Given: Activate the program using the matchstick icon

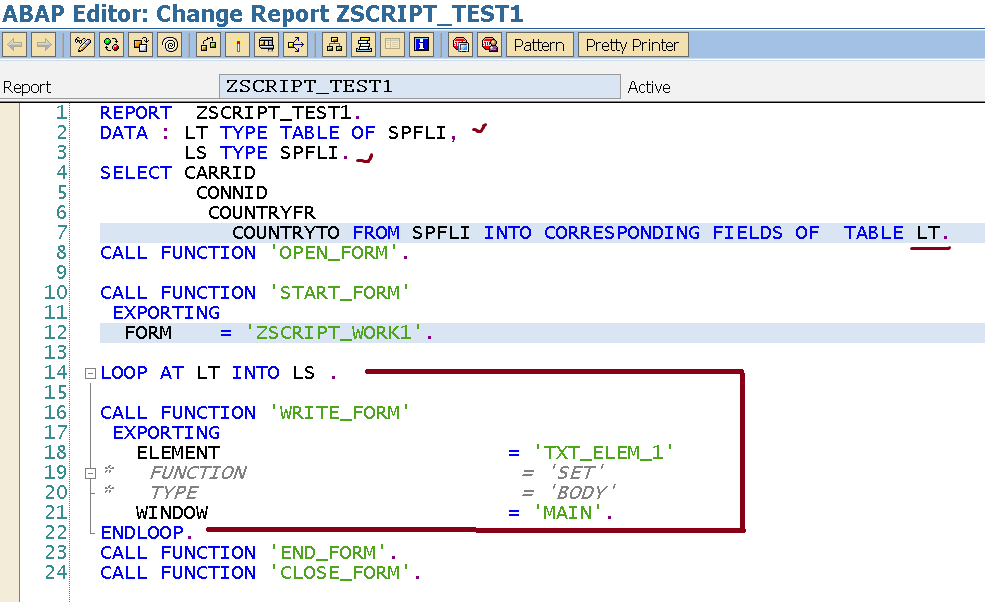Looking at the screenshot, I should tap(236, 44).
